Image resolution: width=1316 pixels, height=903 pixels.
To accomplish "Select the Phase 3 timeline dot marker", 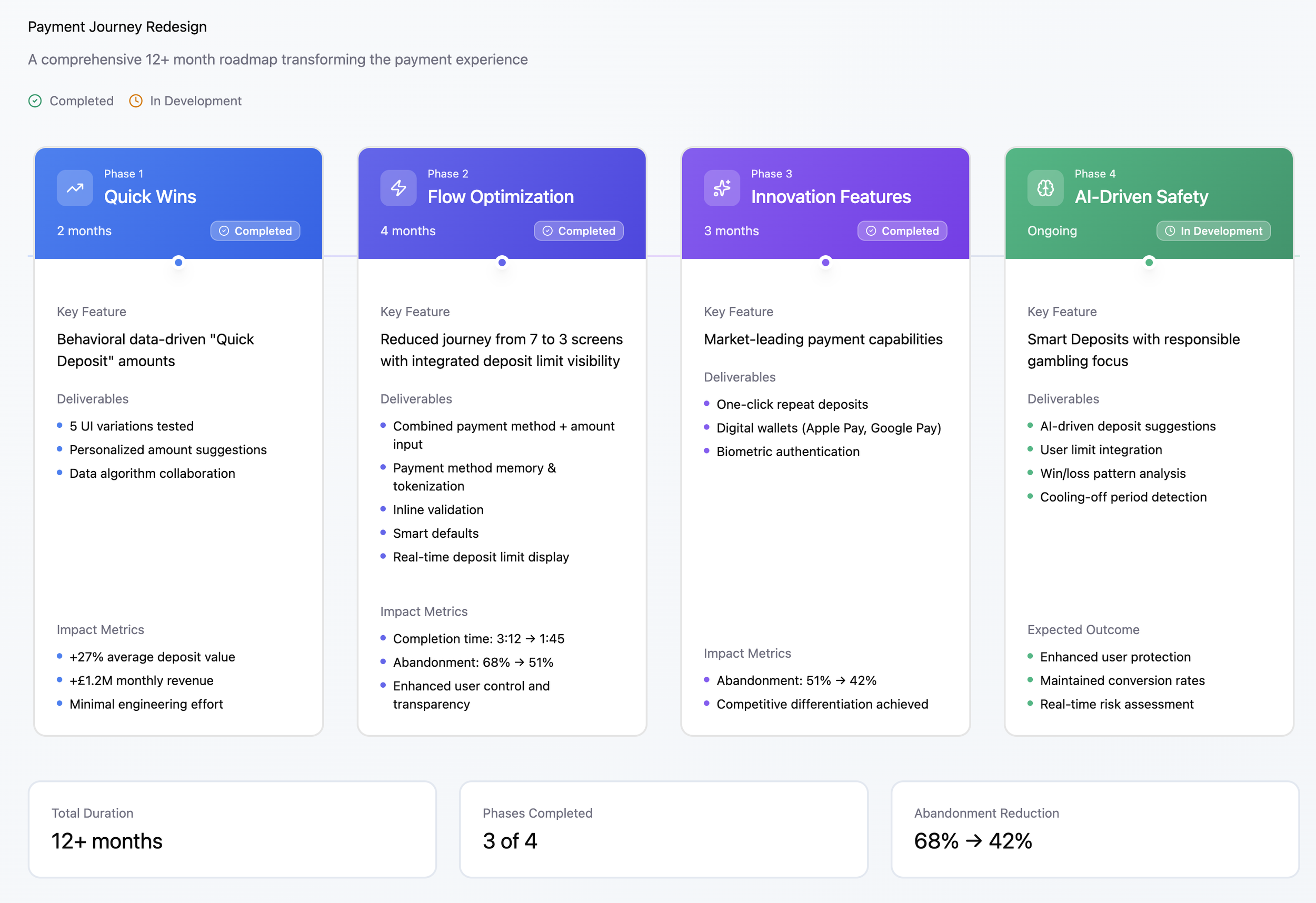I will tap(825, 262).
